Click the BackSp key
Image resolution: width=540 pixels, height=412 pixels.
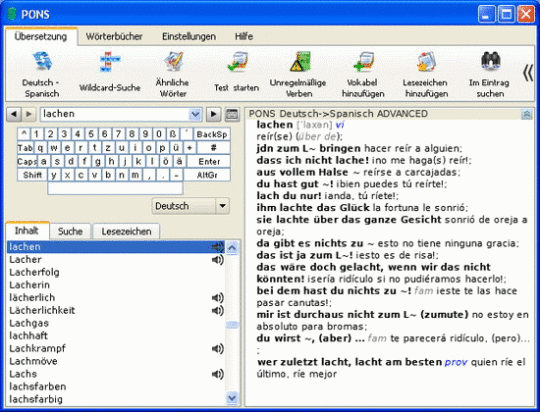pyautogui.click(x=212, y=134)
